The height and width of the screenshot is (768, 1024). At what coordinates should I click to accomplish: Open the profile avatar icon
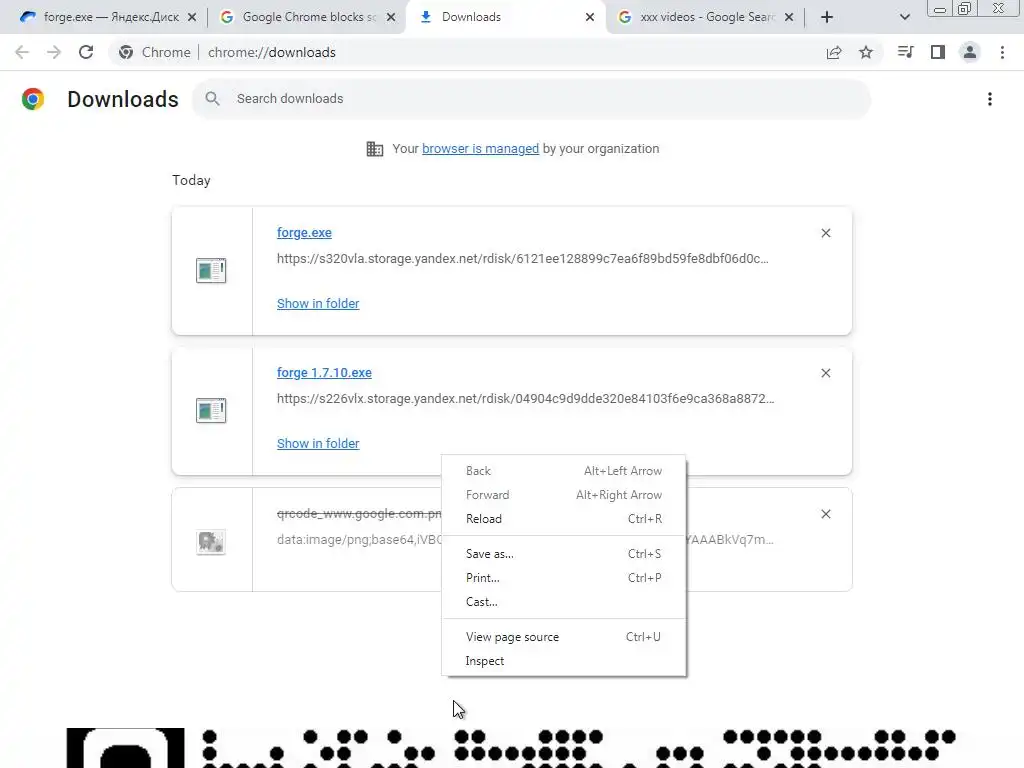pos(970,52)
